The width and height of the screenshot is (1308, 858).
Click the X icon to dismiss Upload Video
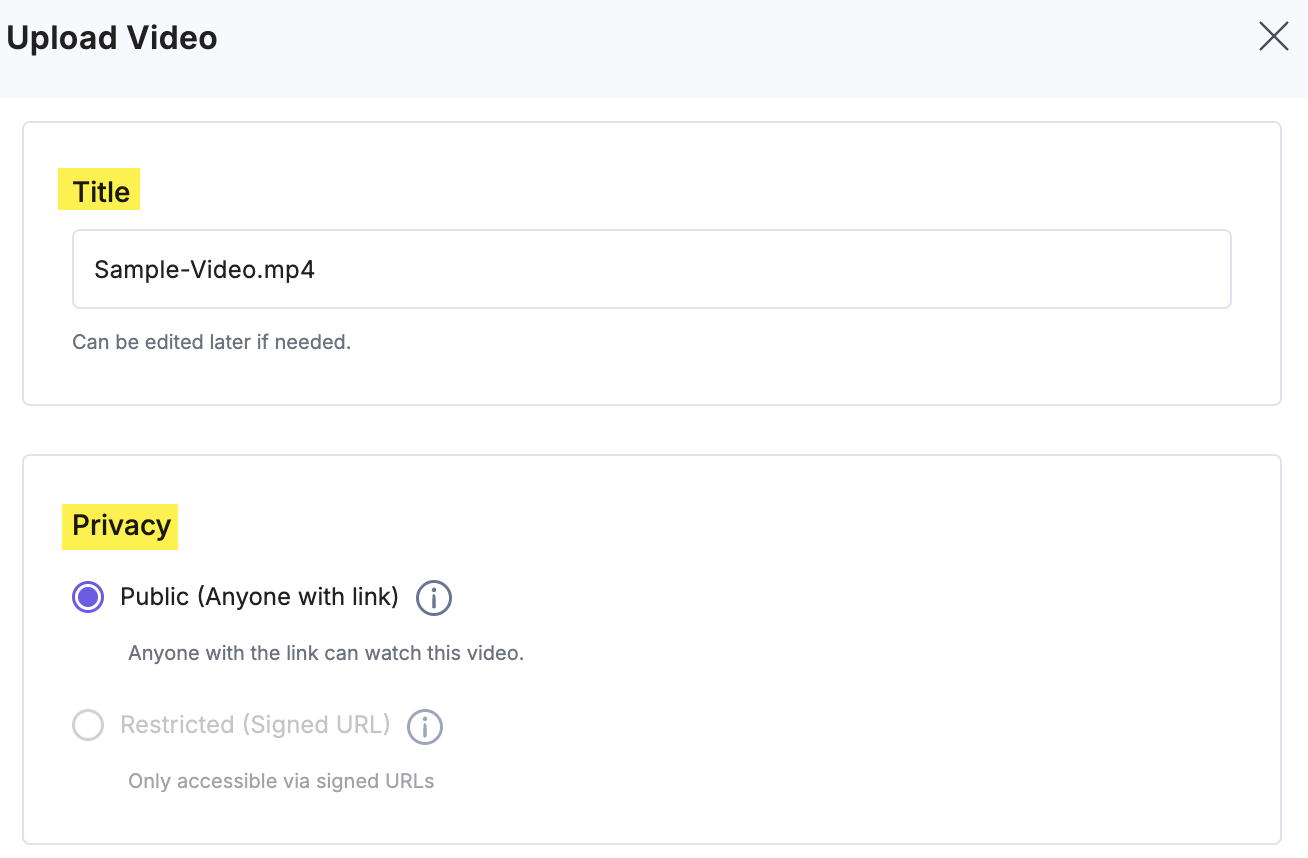coord(1273,35)
